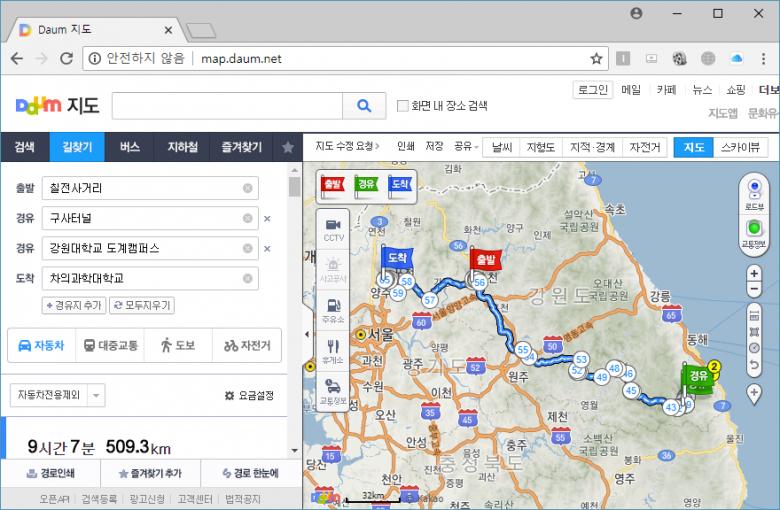Click the blue search magnifier button
780x510 pixels.
pyautogui.click(x=363, y=105)
